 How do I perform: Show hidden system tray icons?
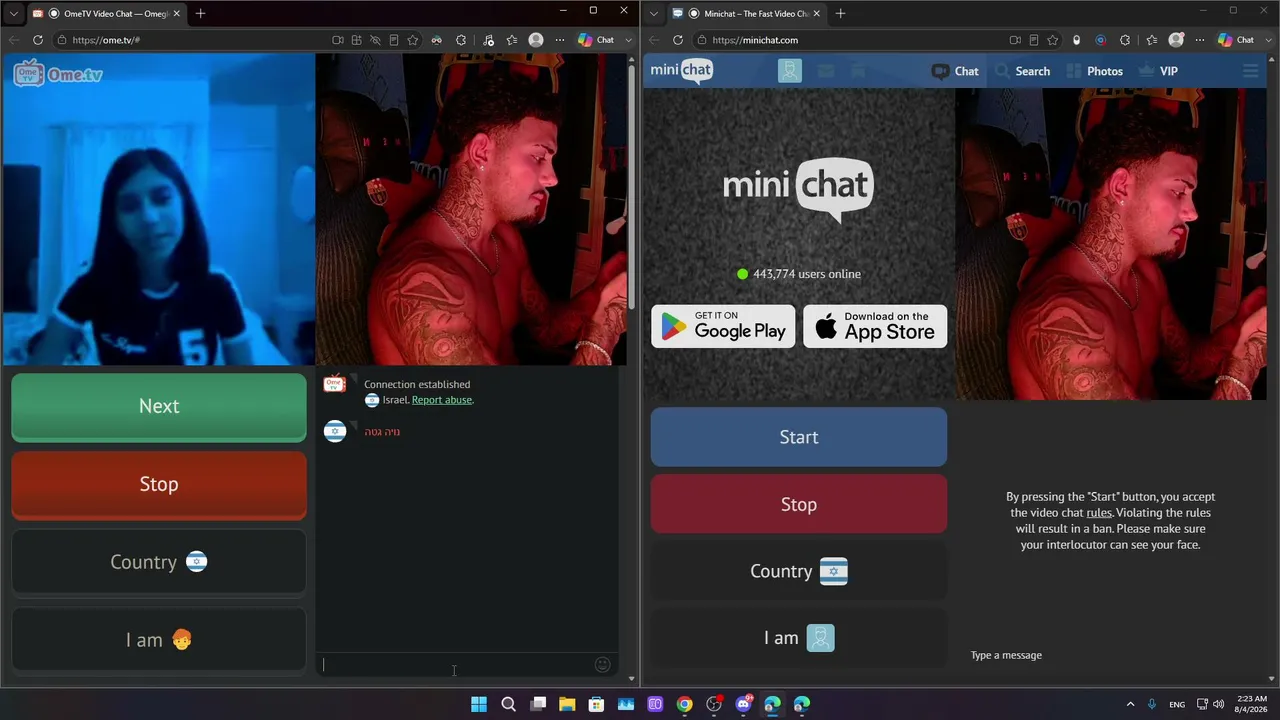pyautogui.click(x=1130, y=704)
